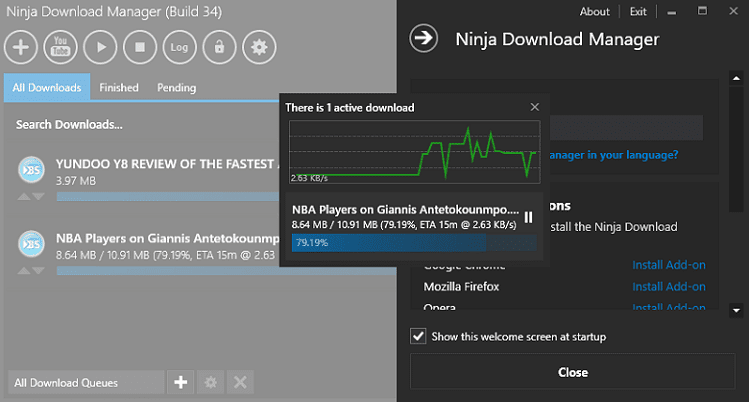749x402 pixels.
Task: Click the welcome panel scrollbar down arrow
Action: [x=736, y=311]
